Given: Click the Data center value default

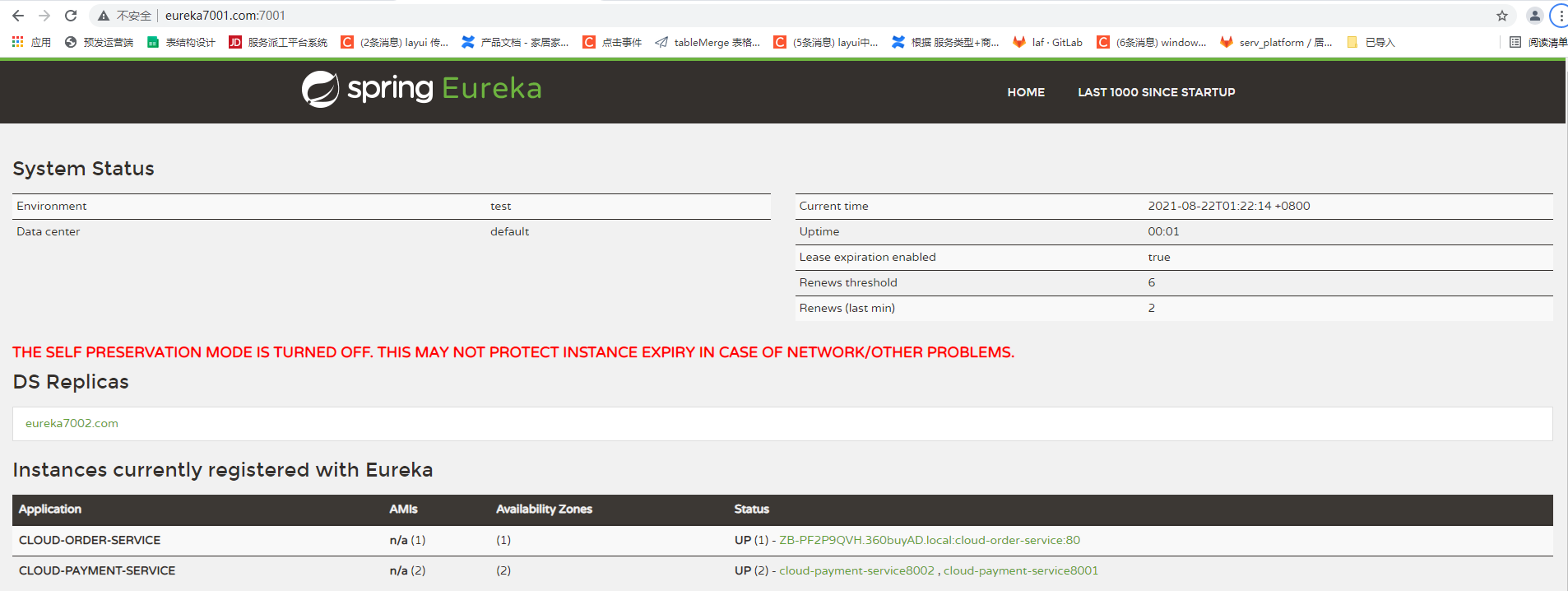Looking at the screenshot, I should 509,231.
